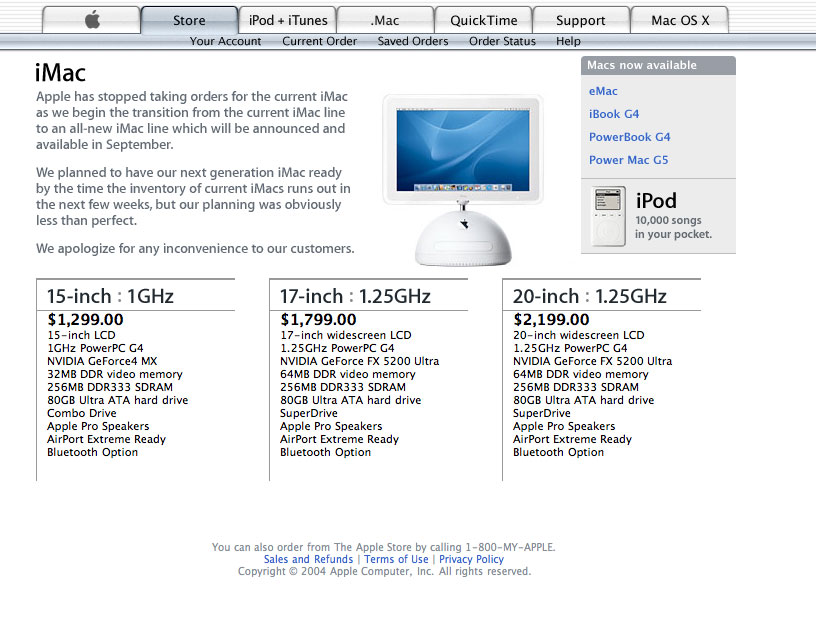Open the Power Mac G5 link
The height and width of the screenshot is (625, 816).
[x=629, y=160]
